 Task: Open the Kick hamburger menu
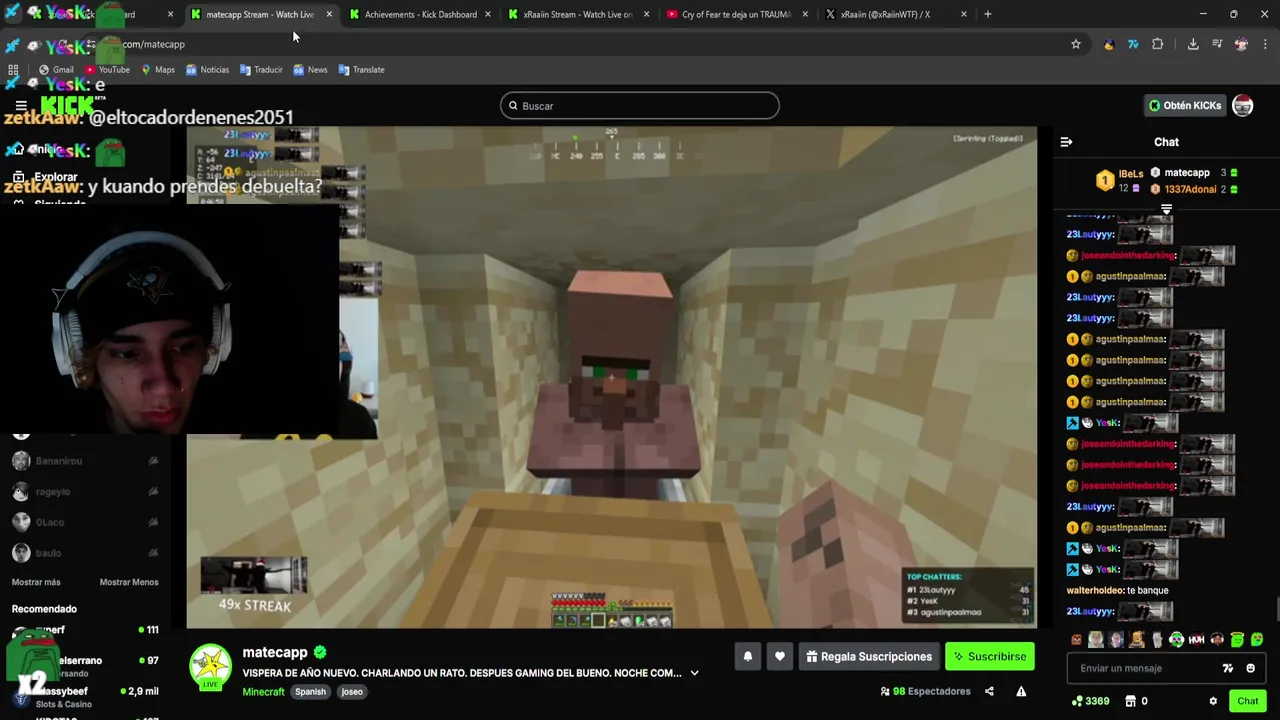click(20, 106)
